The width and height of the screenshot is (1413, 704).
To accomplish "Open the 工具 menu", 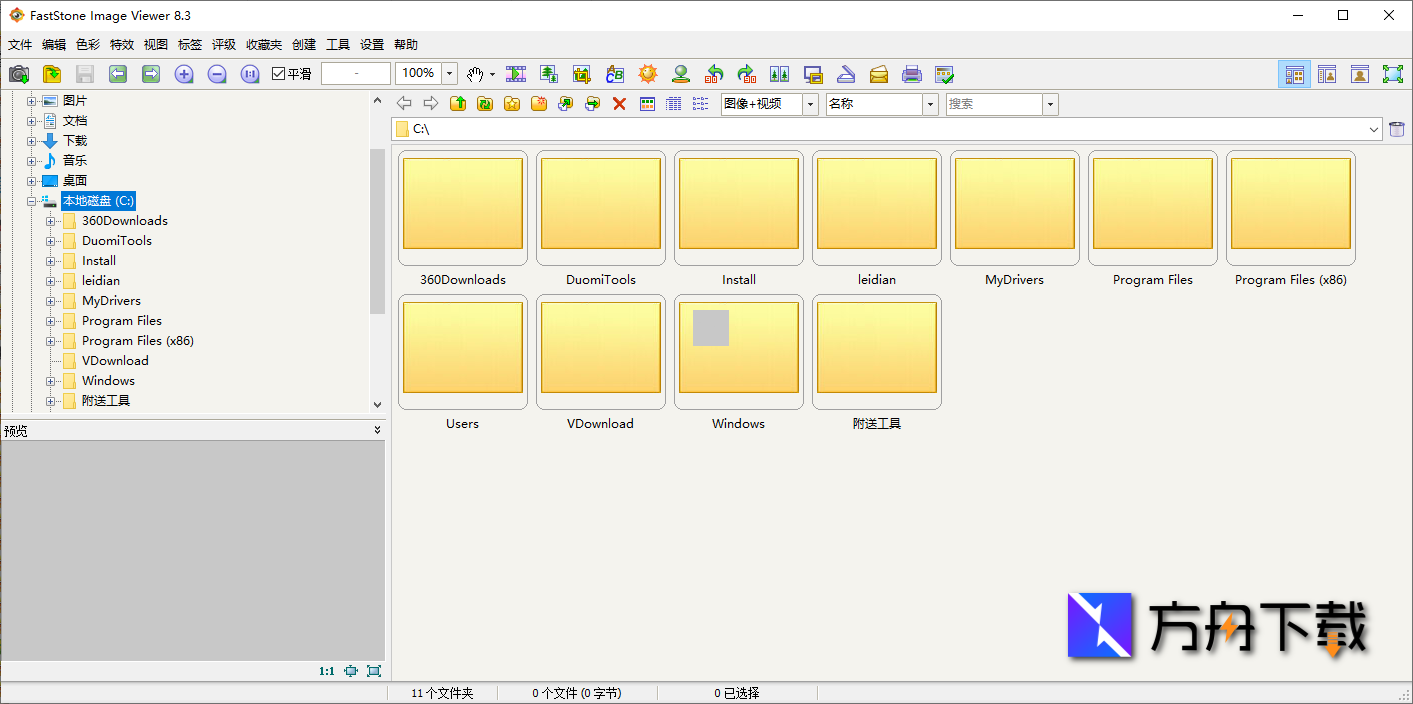I will click(x=338, y=44).
